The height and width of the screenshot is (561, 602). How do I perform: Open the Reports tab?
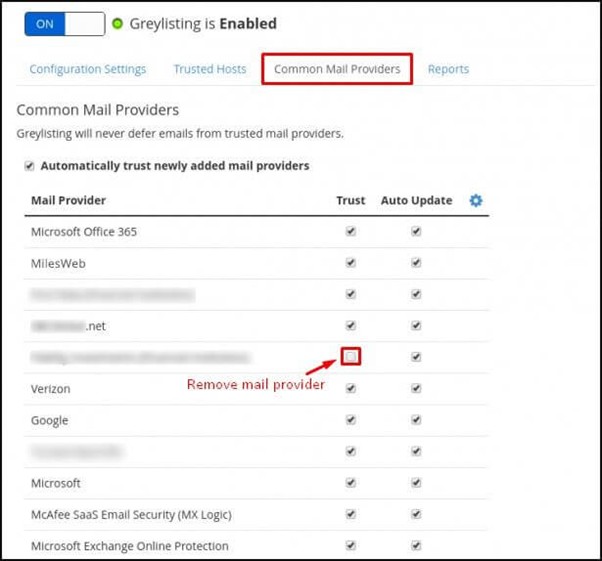(448, 69)
